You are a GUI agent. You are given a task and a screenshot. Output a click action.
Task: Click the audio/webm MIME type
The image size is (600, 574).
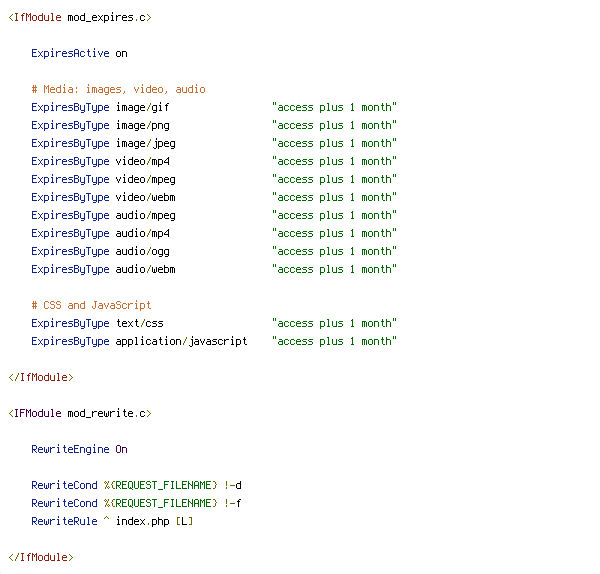146,269
